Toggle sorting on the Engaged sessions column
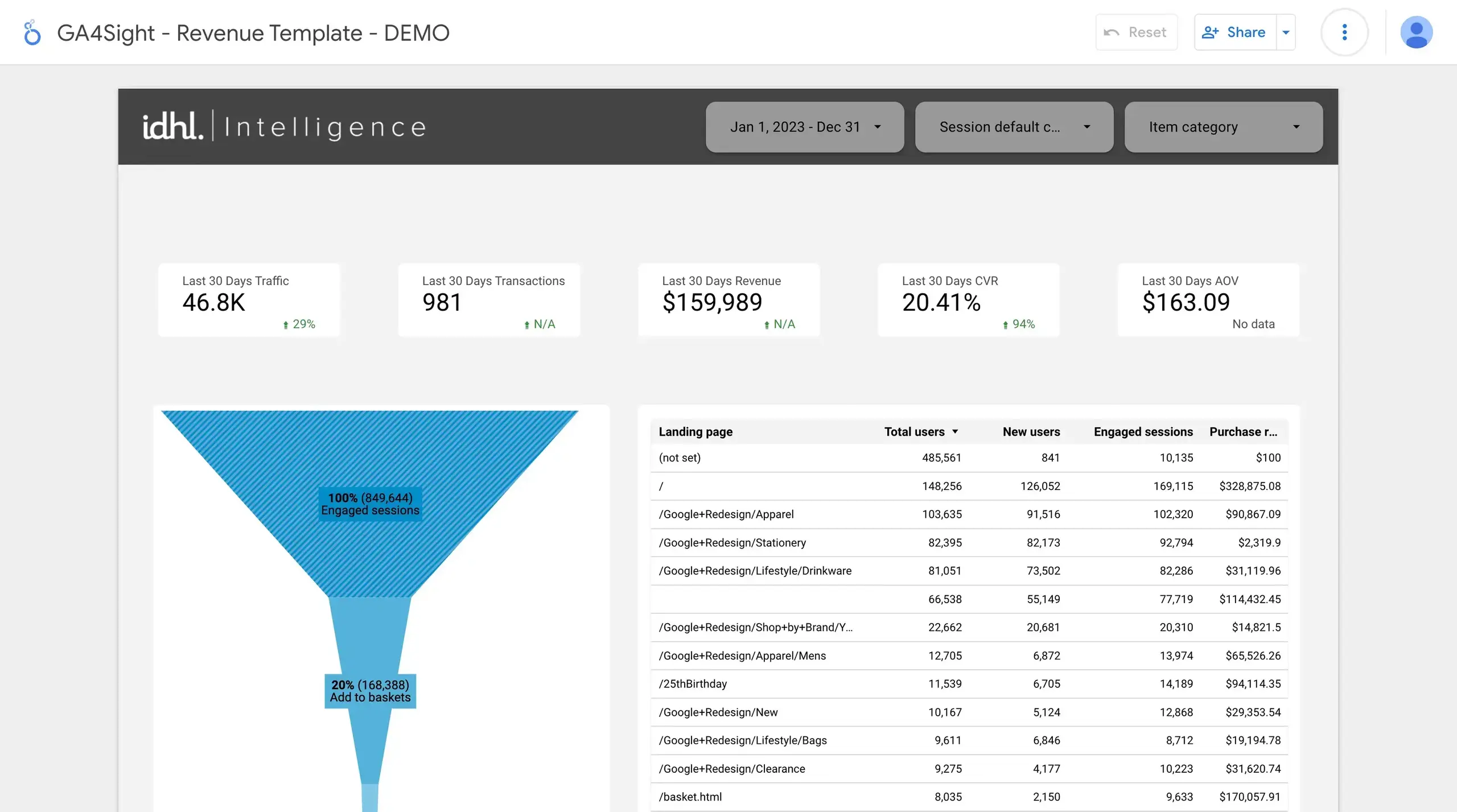 click(x=1142, y=431)
